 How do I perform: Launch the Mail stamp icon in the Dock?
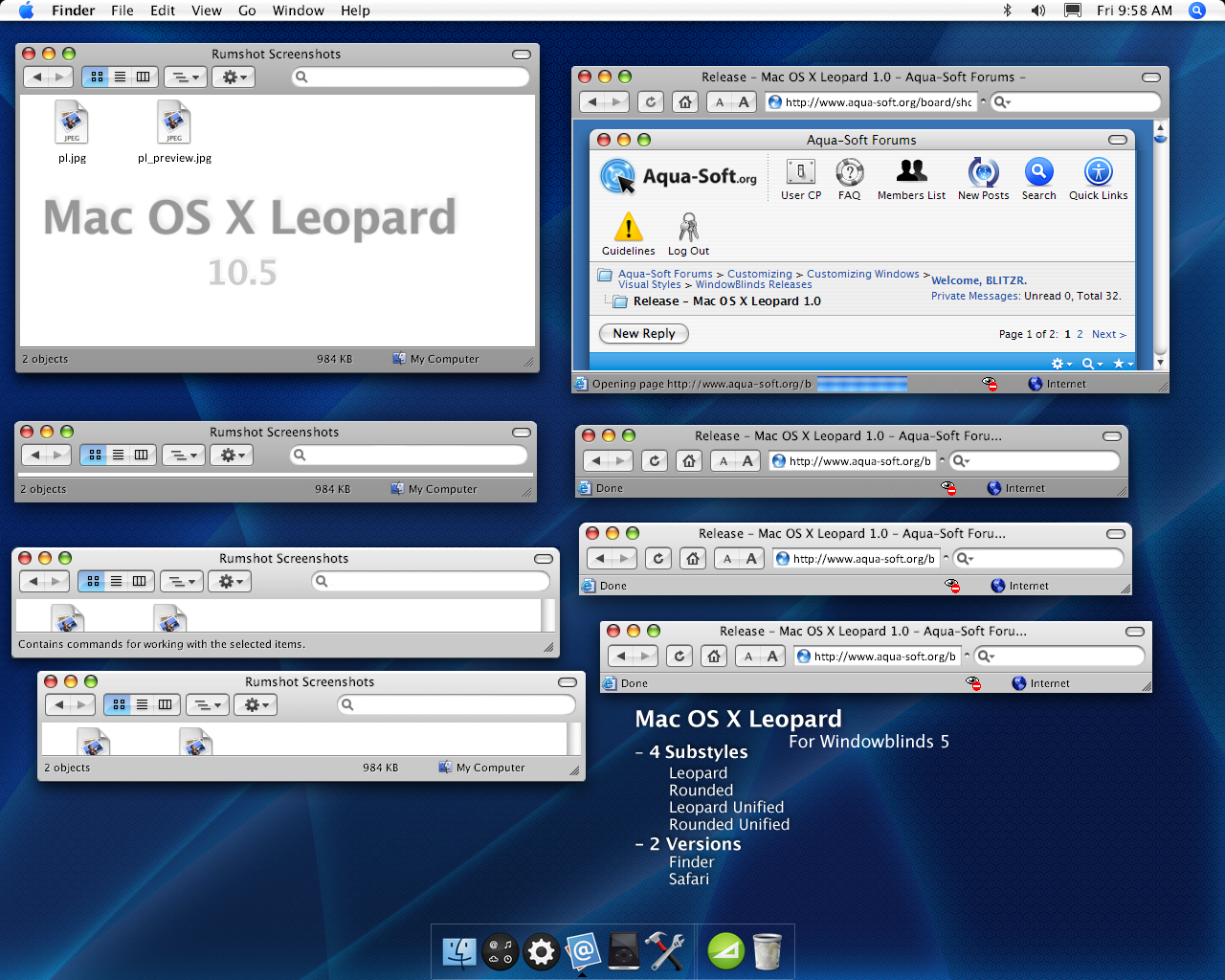[583, 952]
